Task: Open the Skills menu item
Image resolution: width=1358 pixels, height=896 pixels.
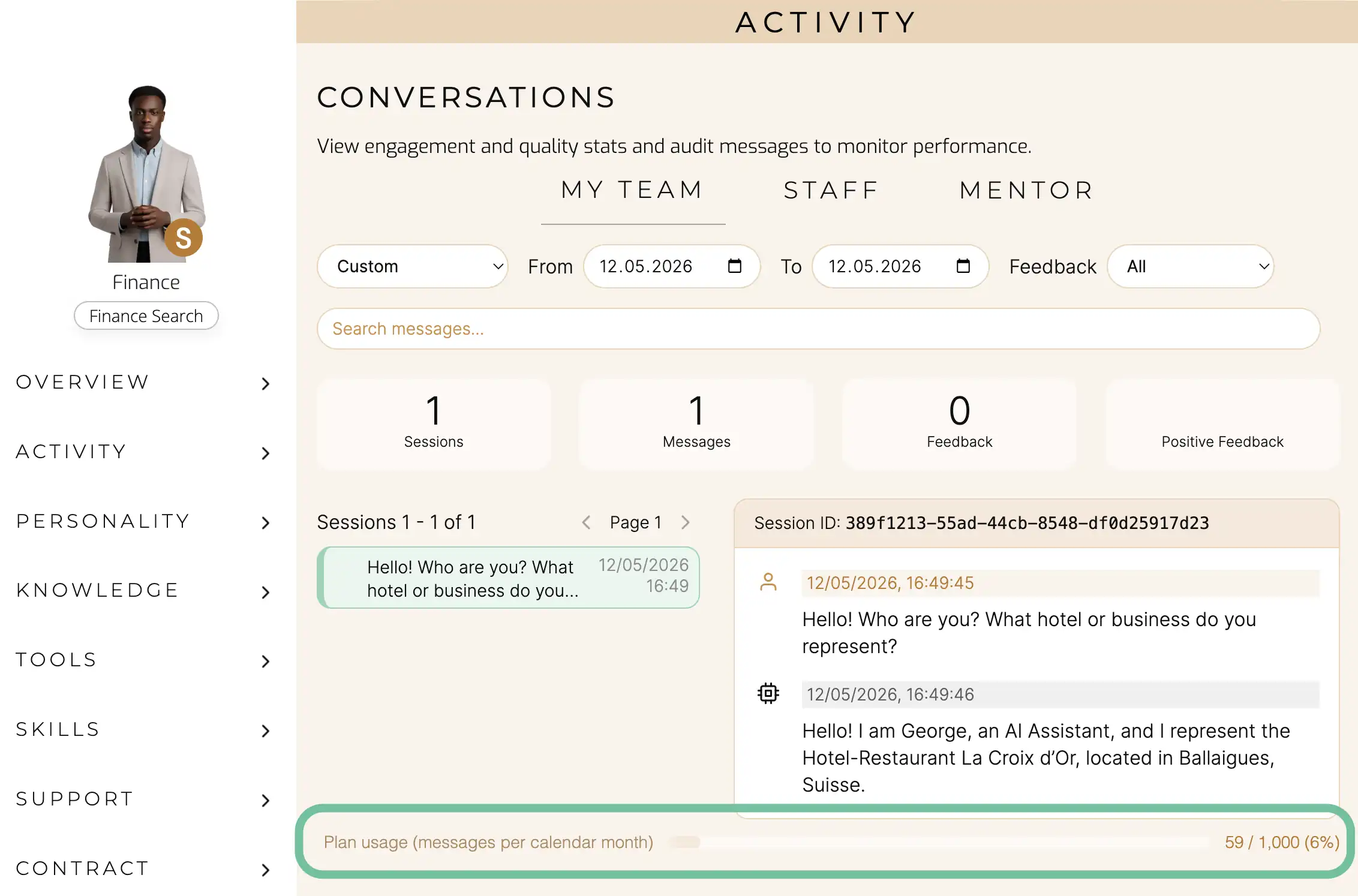Action: click(x=58, y=729)
